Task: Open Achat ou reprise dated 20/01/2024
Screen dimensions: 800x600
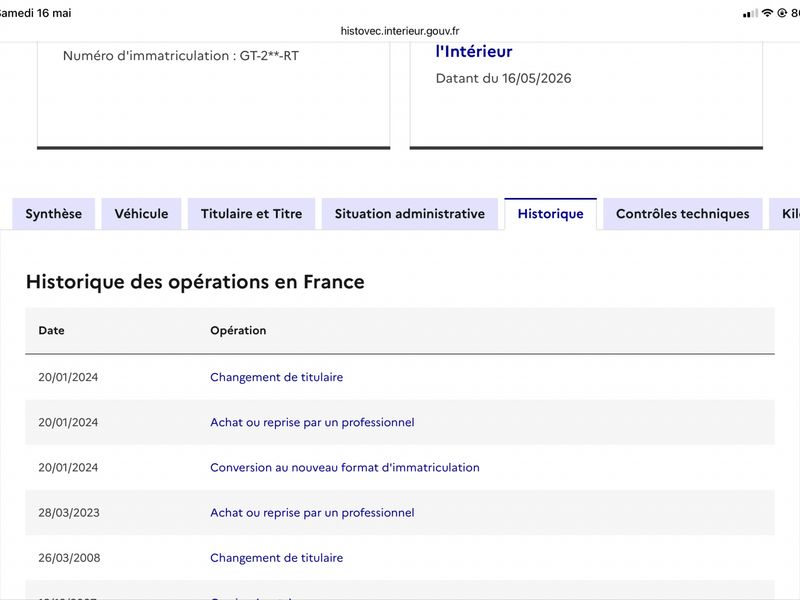Action: (x=312, y=422)
